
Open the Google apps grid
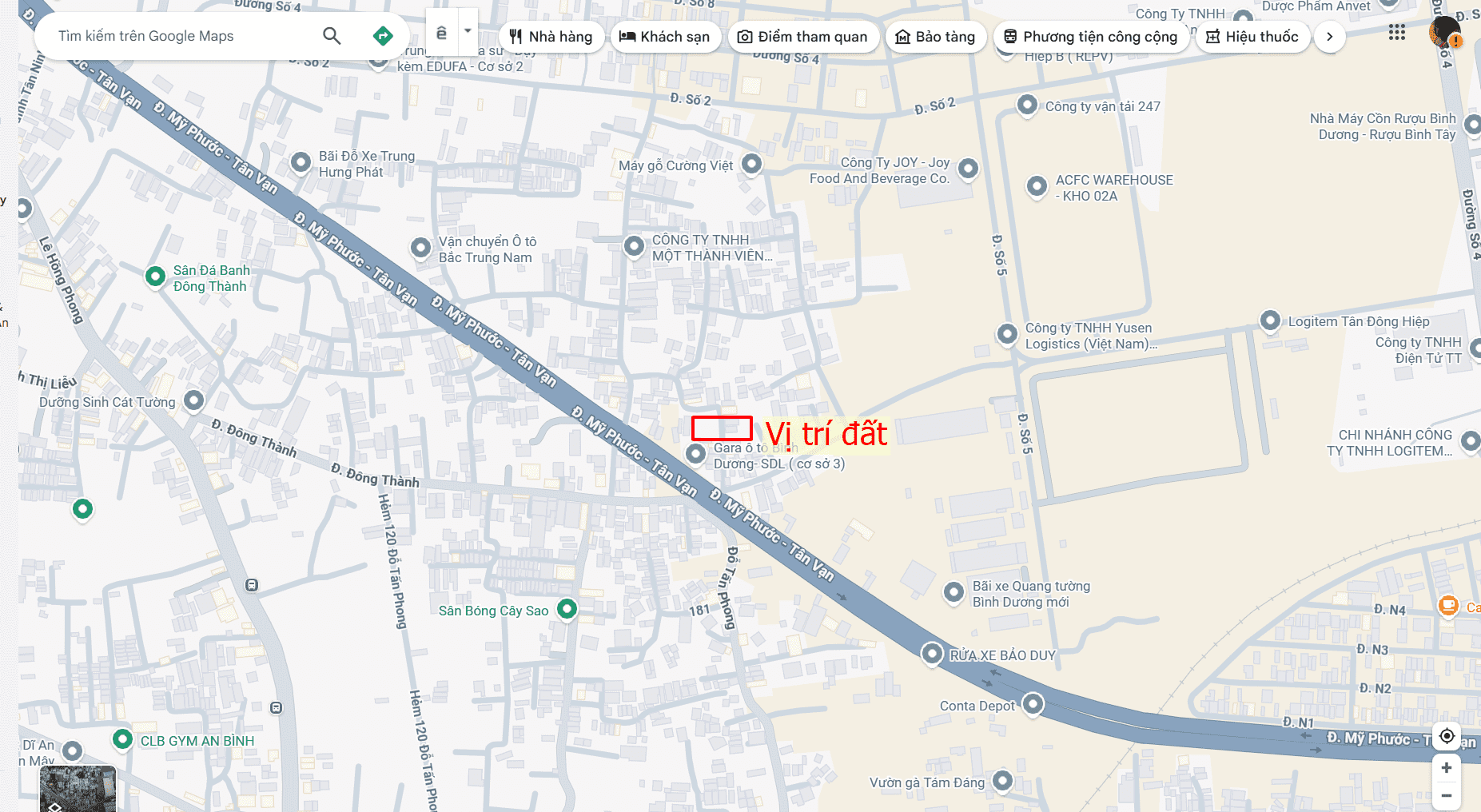click(x=1396, y=33)
